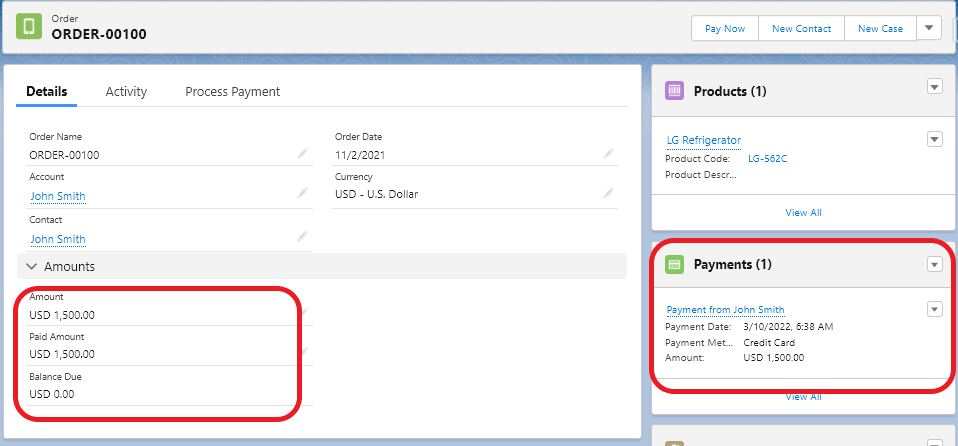Select Currency value USD - U.S. Dollar
The width and height of the screenshot is (958, 446).
click(x=376, y=194)
